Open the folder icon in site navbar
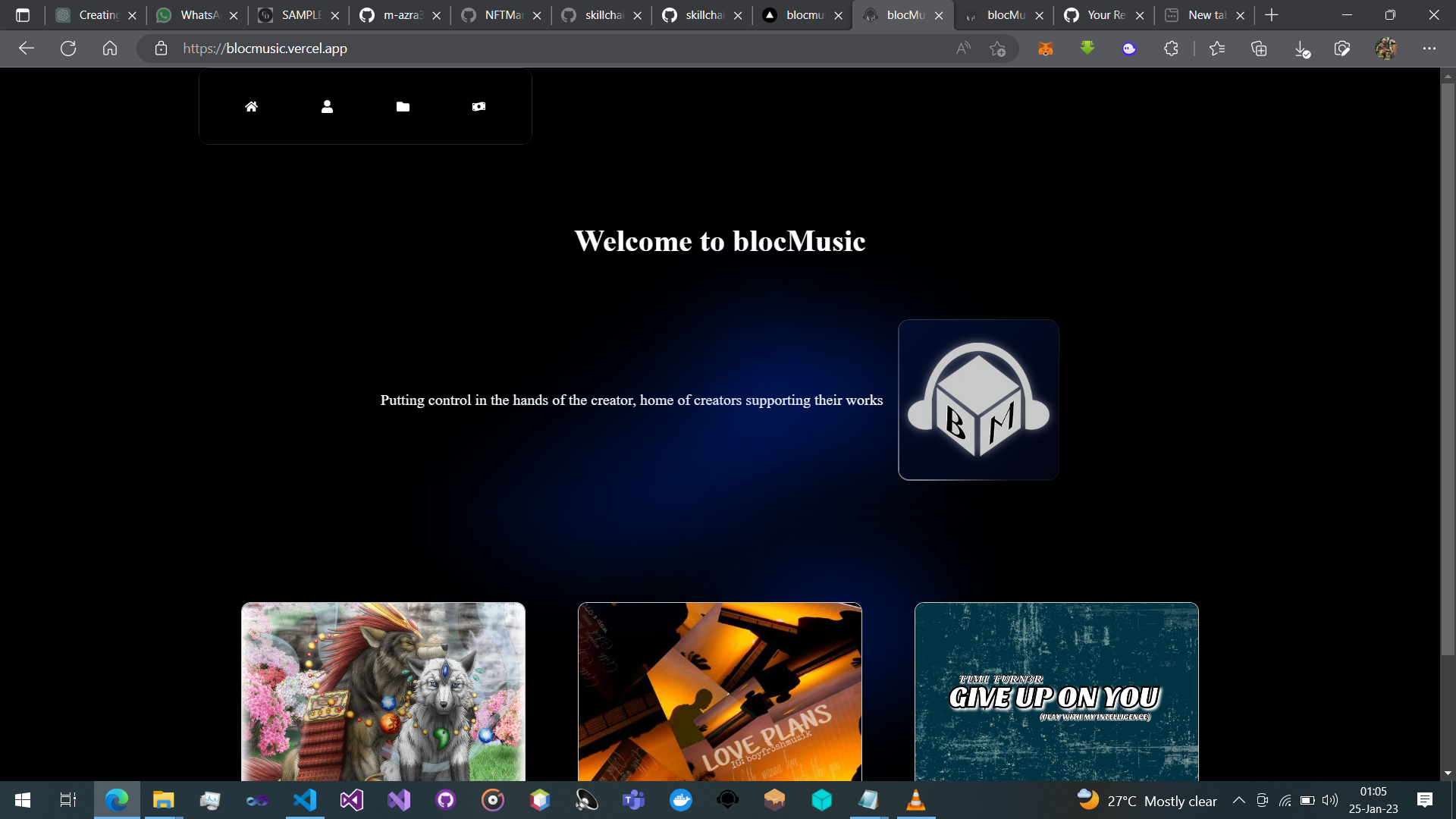The image size is (1456, 819). pyautogui.click(x=403, y=107)
